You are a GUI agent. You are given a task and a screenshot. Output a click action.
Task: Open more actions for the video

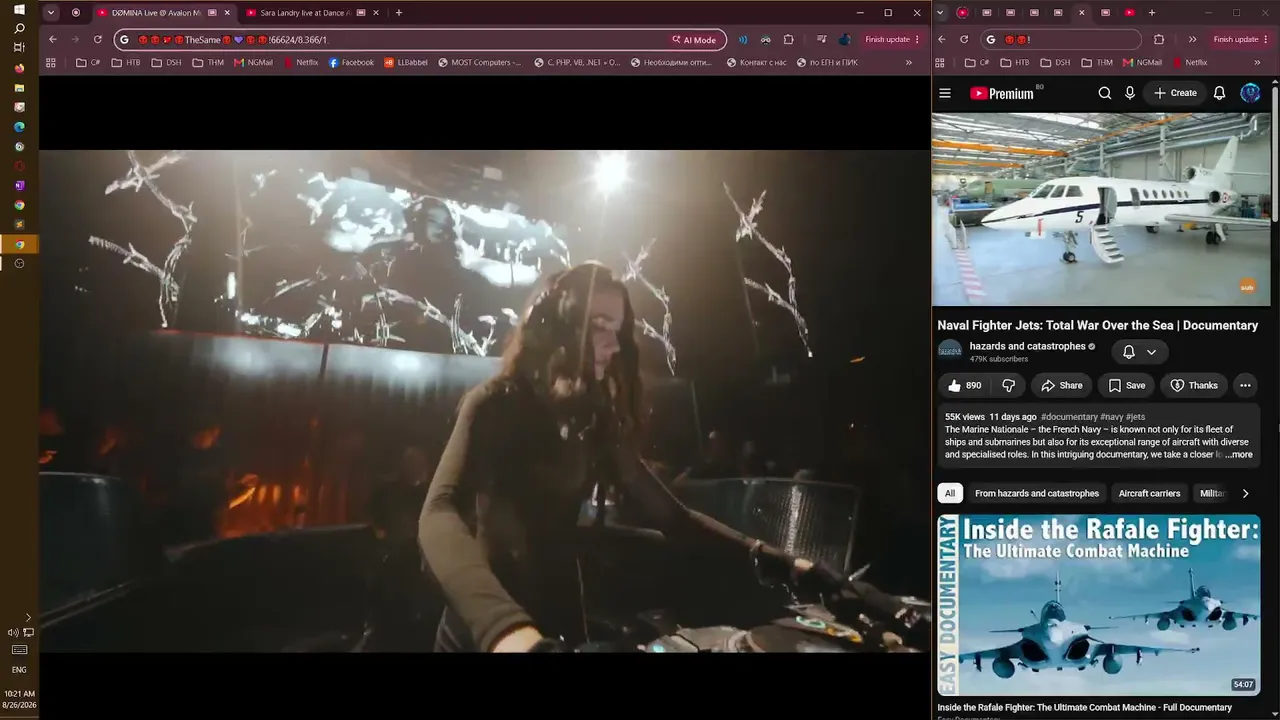point(1245,385)
